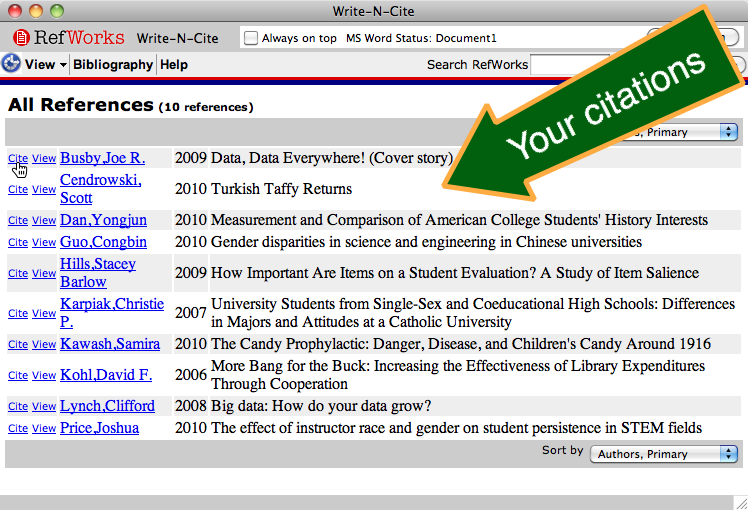Open the View dropdown menu
This screenshot has height=510, width=748.
[46, 64]
